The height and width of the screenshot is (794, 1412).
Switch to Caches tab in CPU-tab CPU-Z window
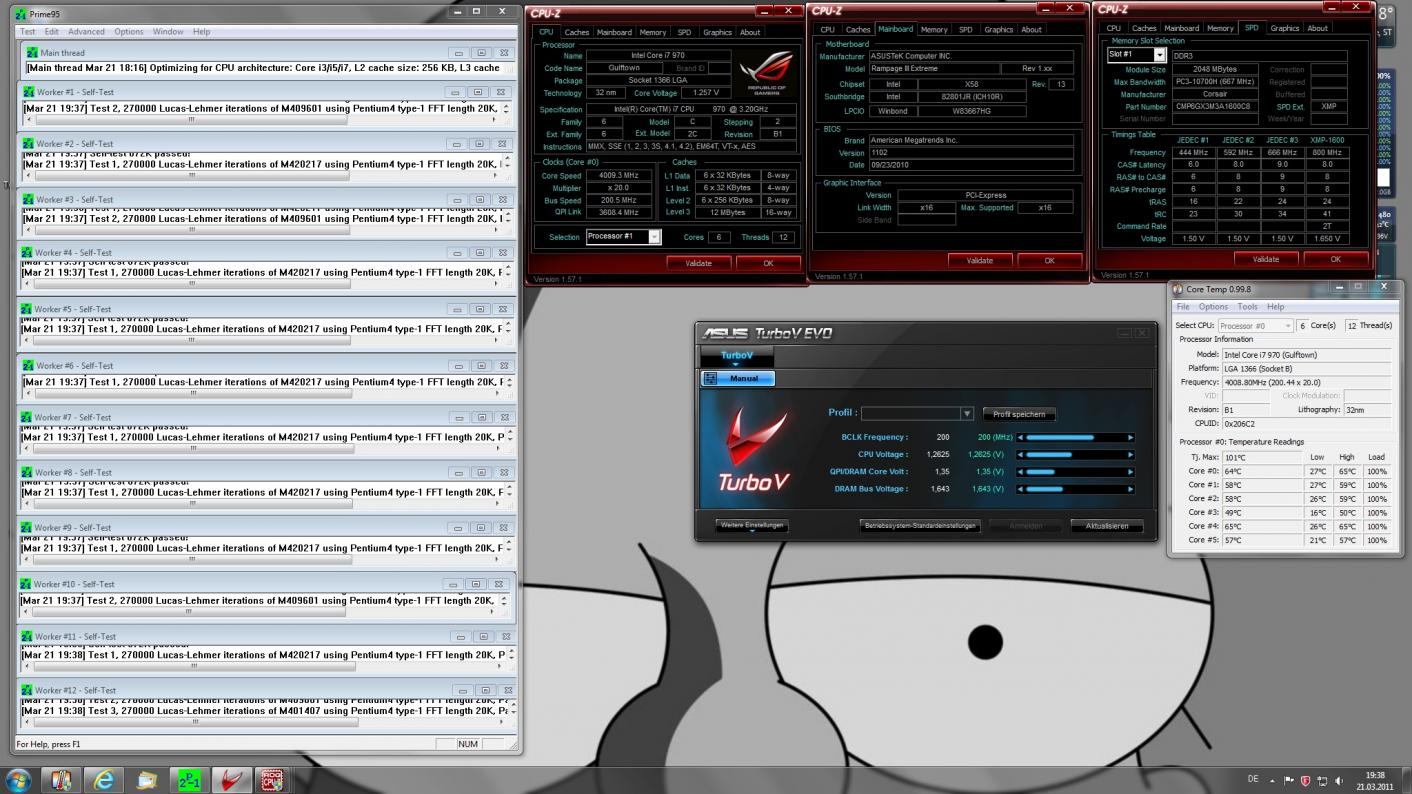(x=577, y=32)
